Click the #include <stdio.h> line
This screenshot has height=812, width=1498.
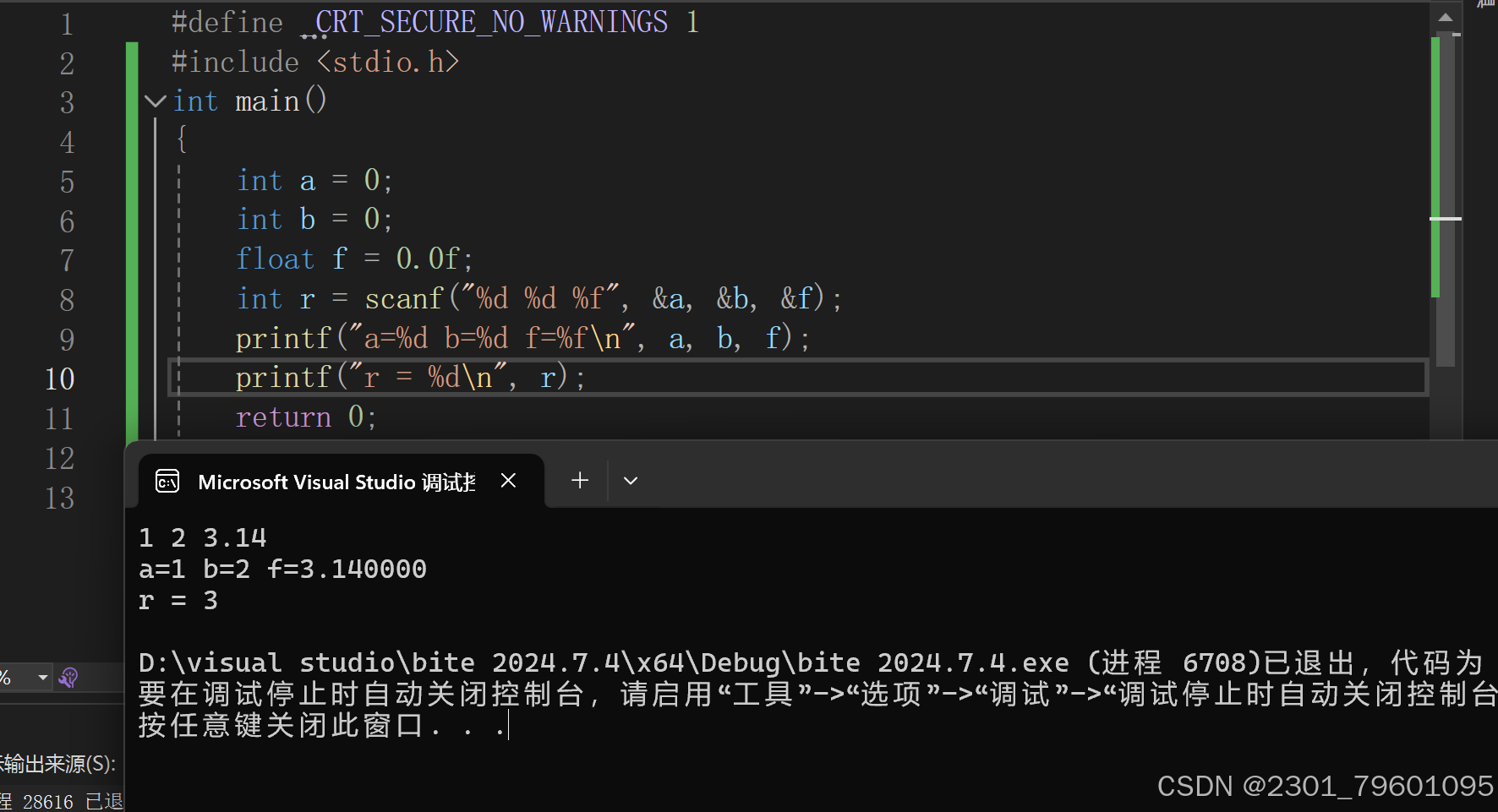click(x=315, y=62)
